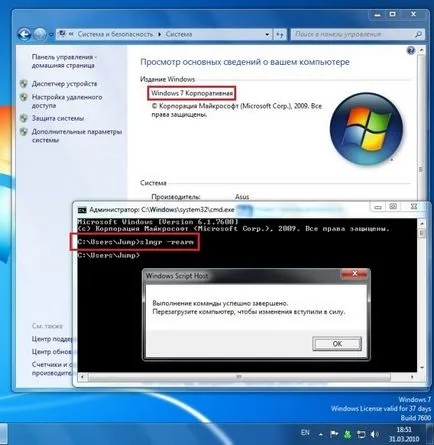The height and width of the screenshot is (445, 434).
Task: Open the taskbar clock showing 18:51
Action: pos(404,434)
